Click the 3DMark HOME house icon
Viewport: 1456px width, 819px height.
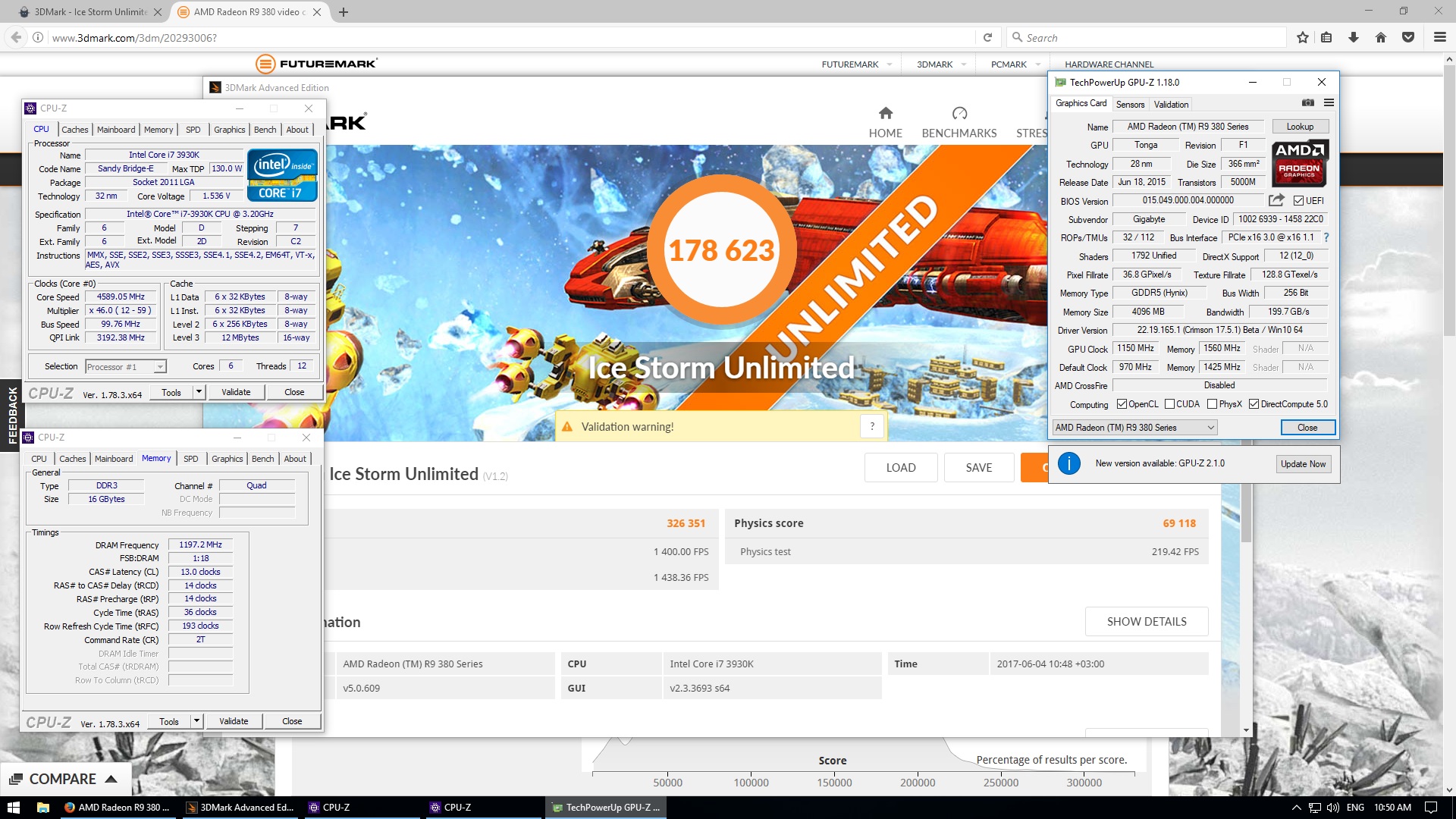(x=885, y=113)
